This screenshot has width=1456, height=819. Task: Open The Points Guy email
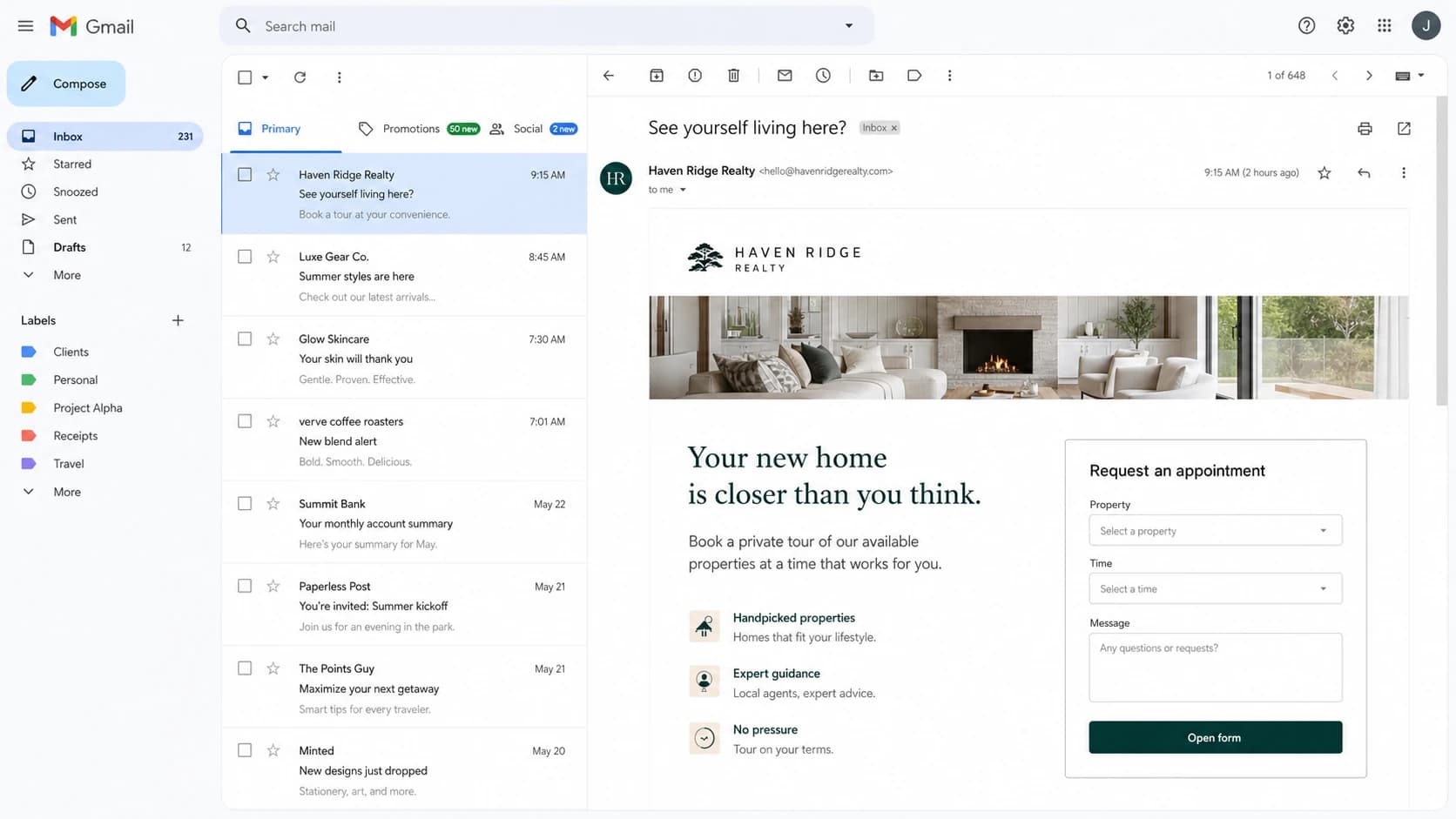pyautogui.click(x=404, y=687)
